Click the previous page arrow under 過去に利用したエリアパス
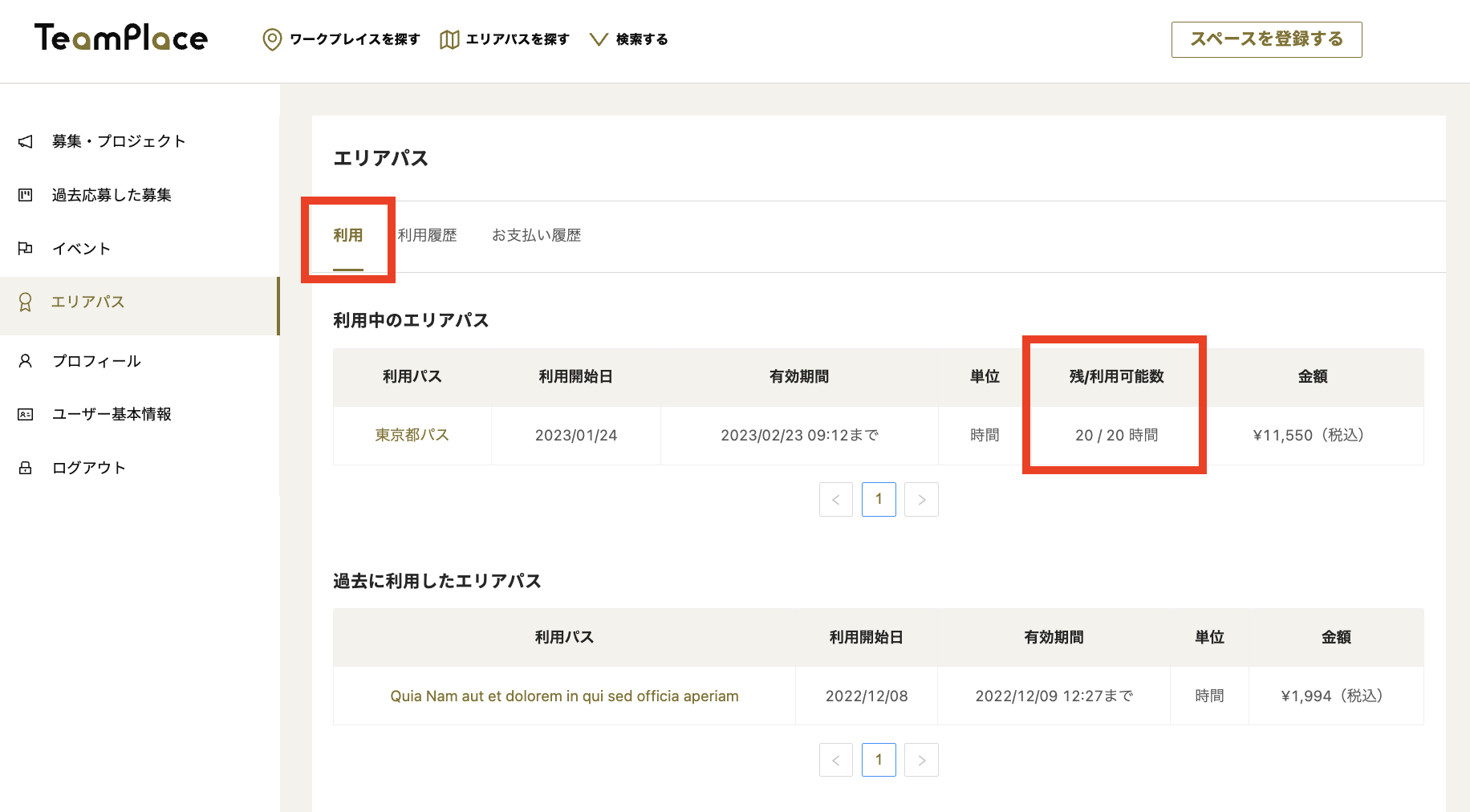The image size is (1470, 812). [836, 759]
